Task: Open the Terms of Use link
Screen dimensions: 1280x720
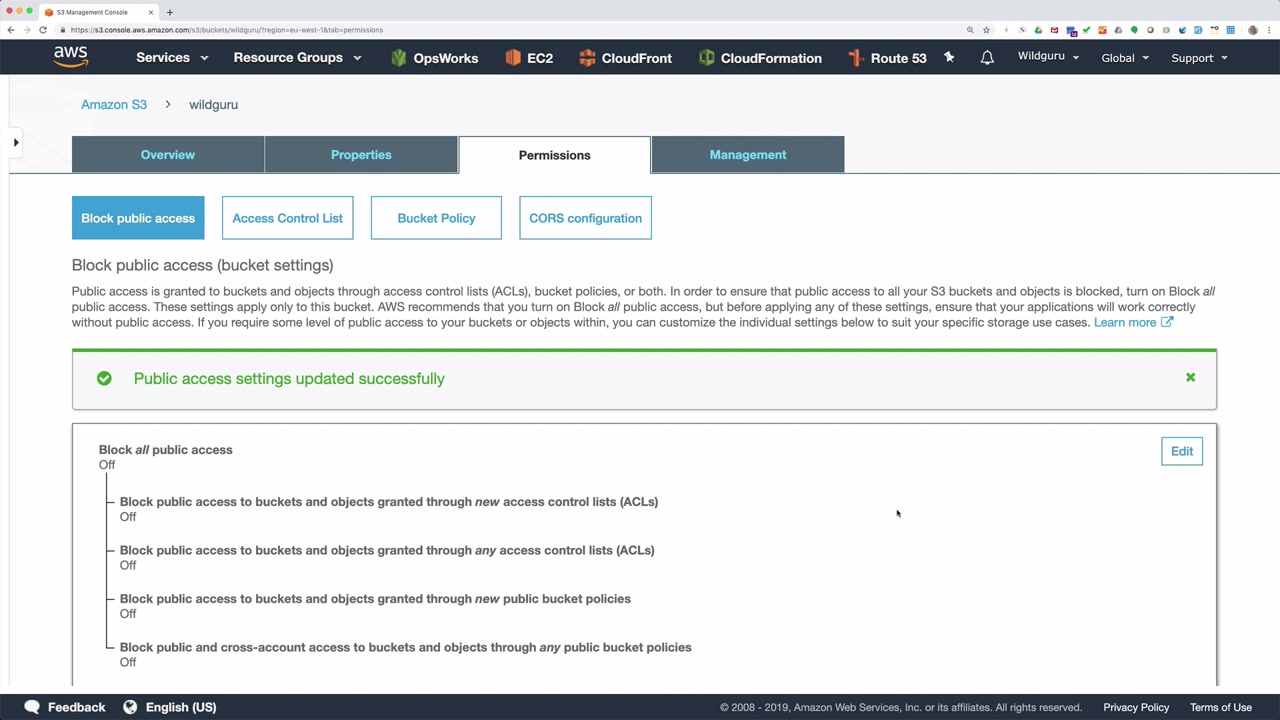Action: tap(1221, 707)
